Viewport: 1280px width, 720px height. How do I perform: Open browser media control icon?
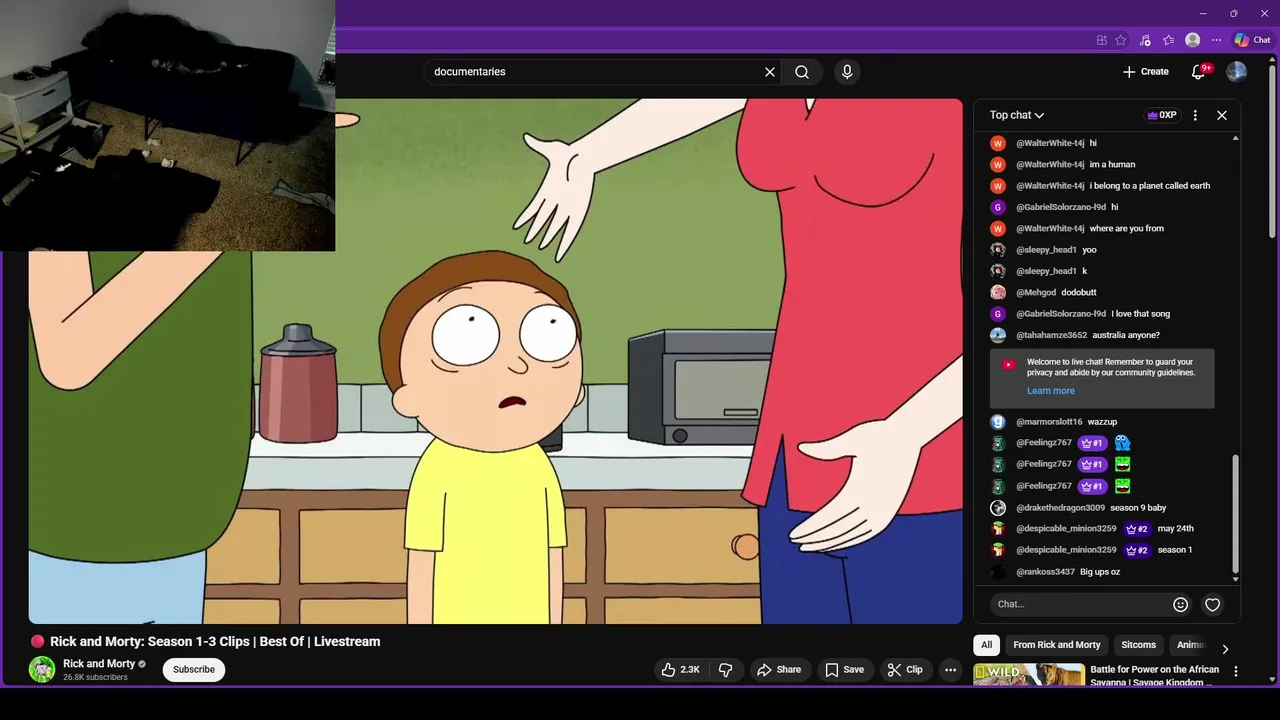1145,40
